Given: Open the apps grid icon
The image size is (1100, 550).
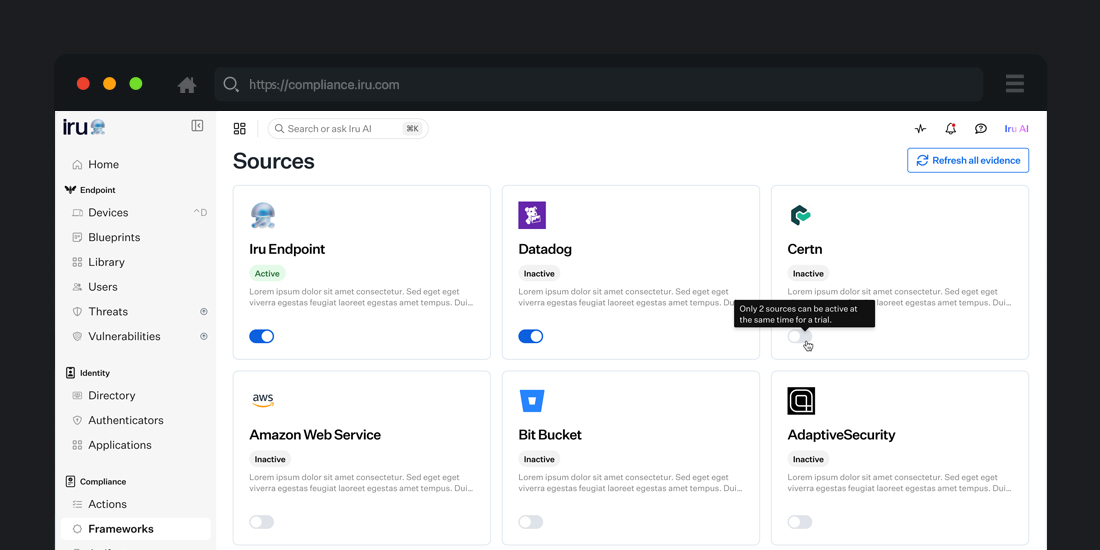Looking at the screenshot, I should point(239,128).
